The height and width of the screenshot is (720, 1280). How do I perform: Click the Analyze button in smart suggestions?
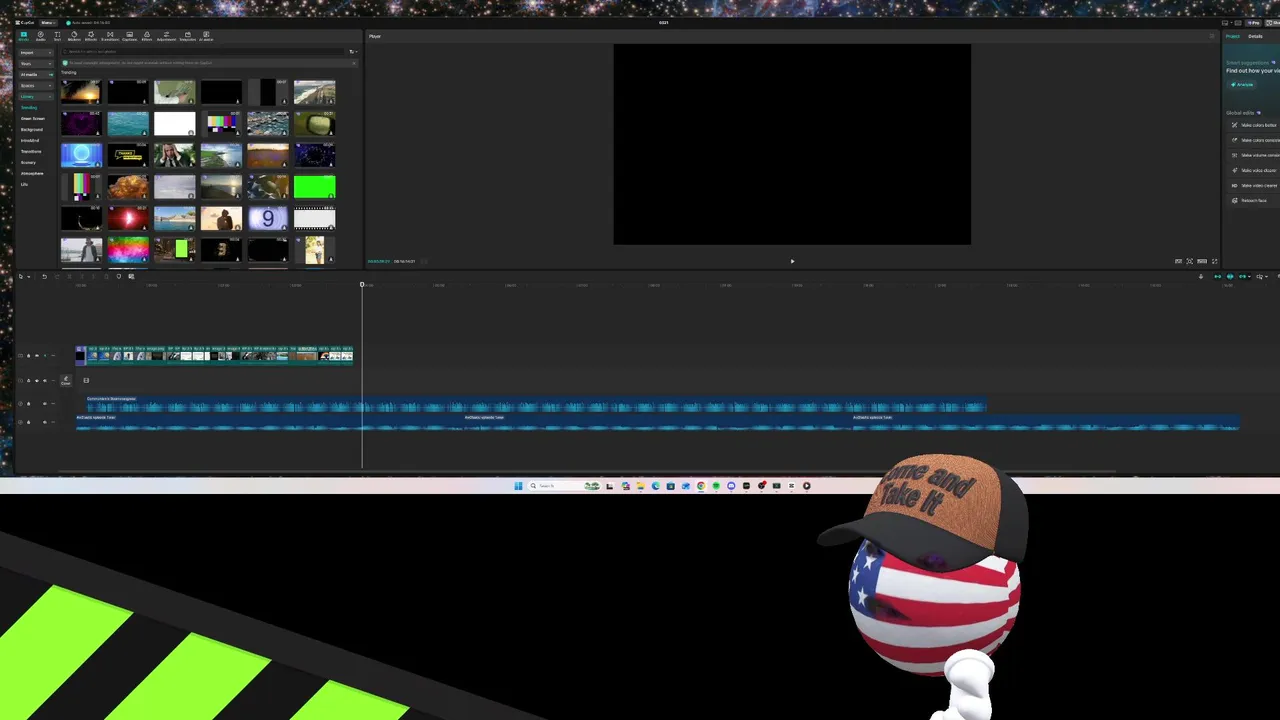point(1242,84)
